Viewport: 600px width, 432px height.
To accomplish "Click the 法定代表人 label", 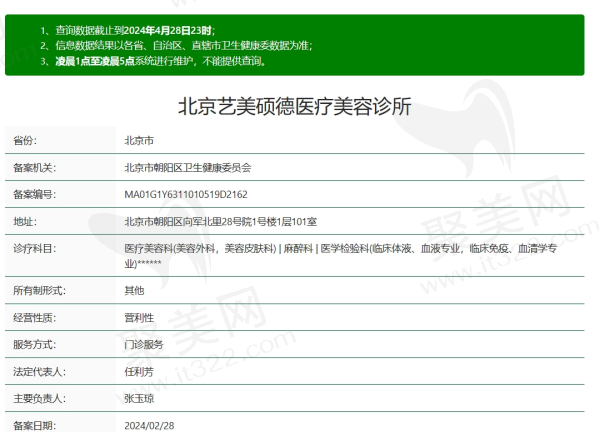I will [39, 372].
